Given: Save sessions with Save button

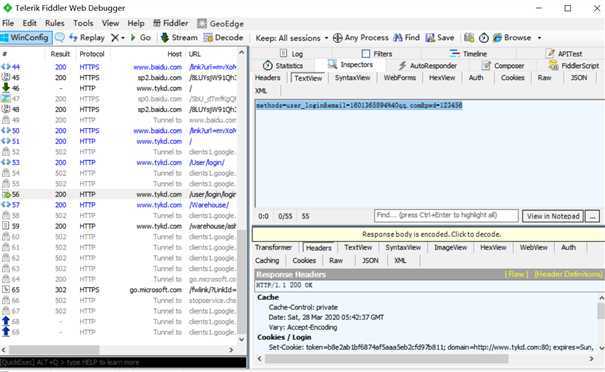Looking at the screenshot, I should (x=439, y=37).
